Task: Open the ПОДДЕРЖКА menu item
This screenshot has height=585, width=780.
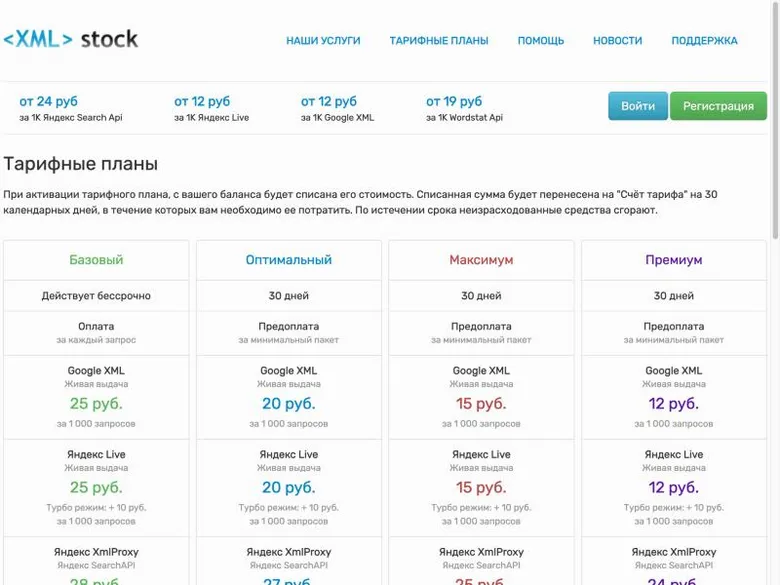Action: (704, 41)
